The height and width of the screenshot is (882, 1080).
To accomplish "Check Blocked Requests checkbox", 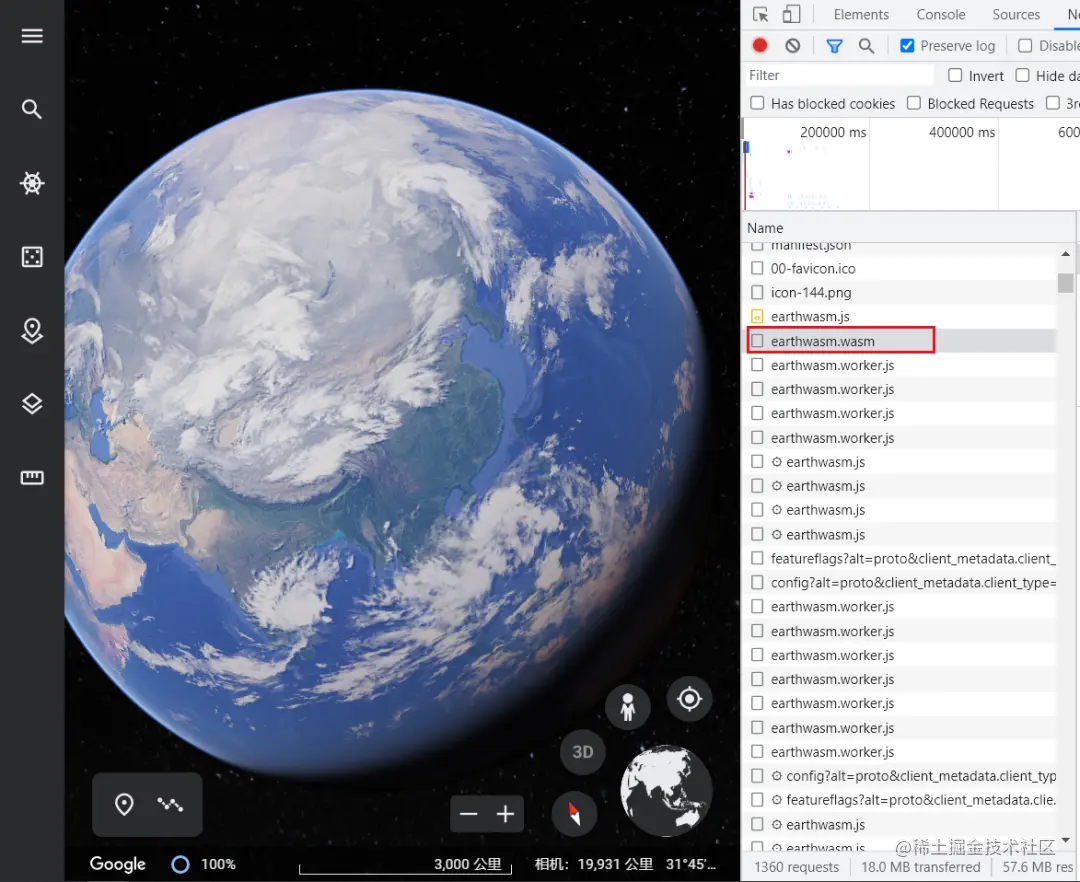I will [x=913, y=103].
